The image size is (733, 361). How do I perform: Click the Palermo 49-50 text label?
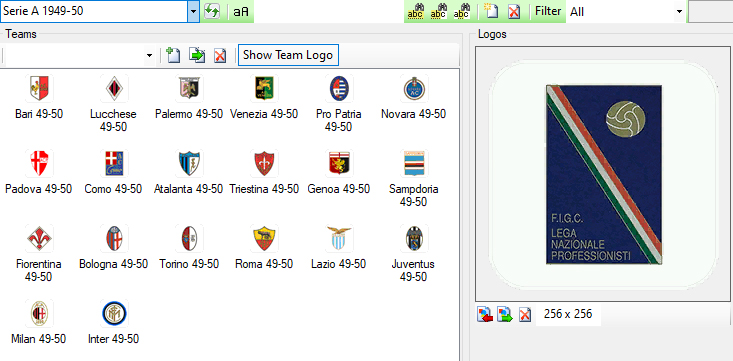click(x=189, y=114)
